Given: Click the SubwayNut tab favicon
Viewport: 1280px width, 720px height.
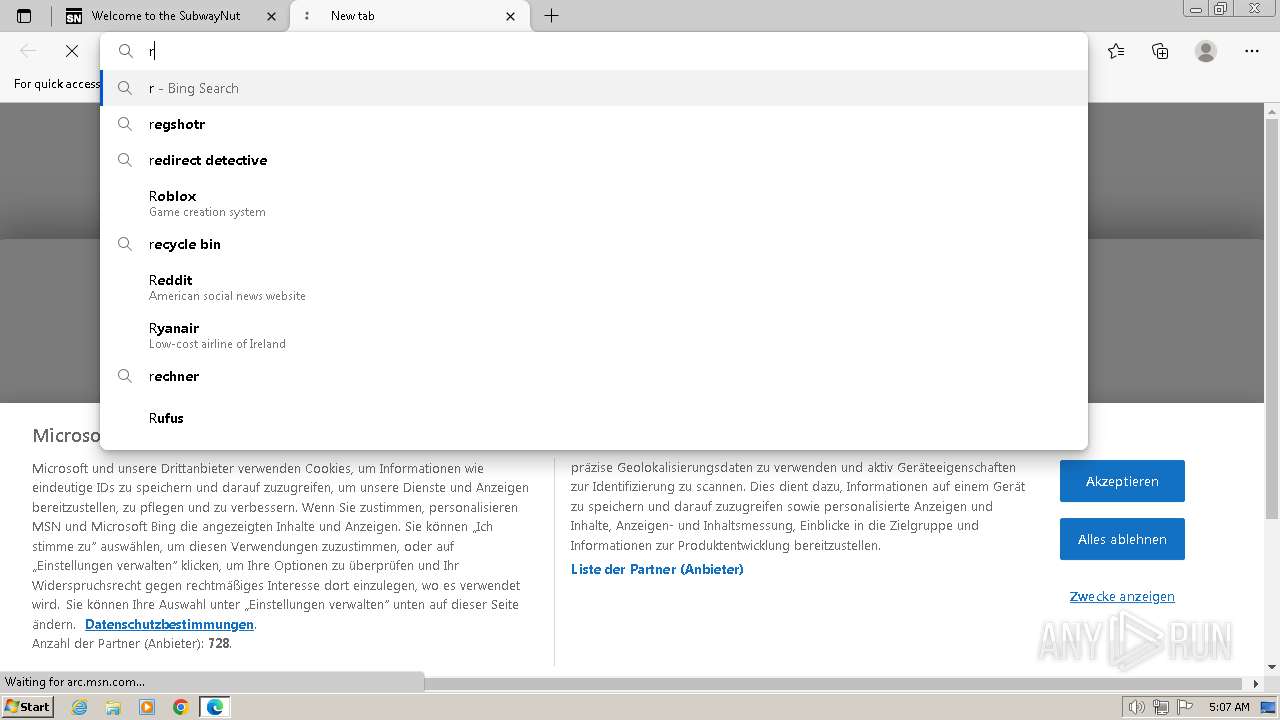Looking at the screenshot, I should (x=74, y=16).
